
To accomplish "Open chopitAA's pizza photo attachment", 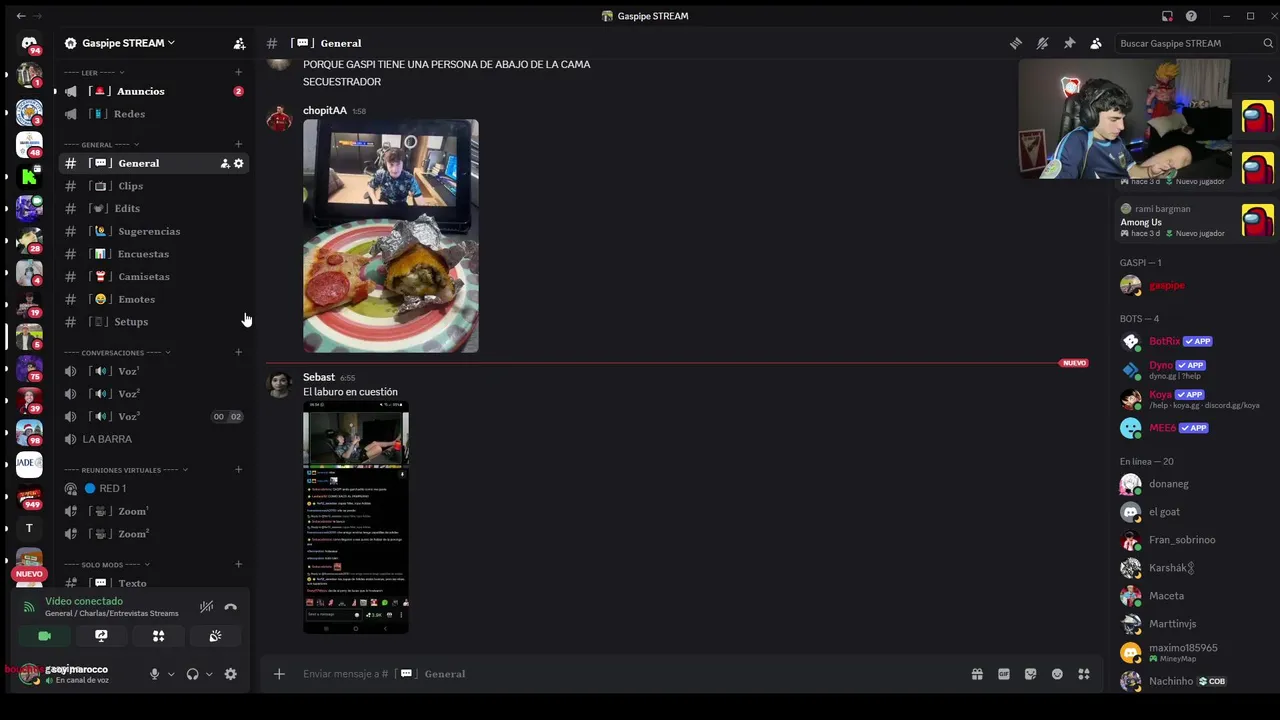I will click(391, 236).
